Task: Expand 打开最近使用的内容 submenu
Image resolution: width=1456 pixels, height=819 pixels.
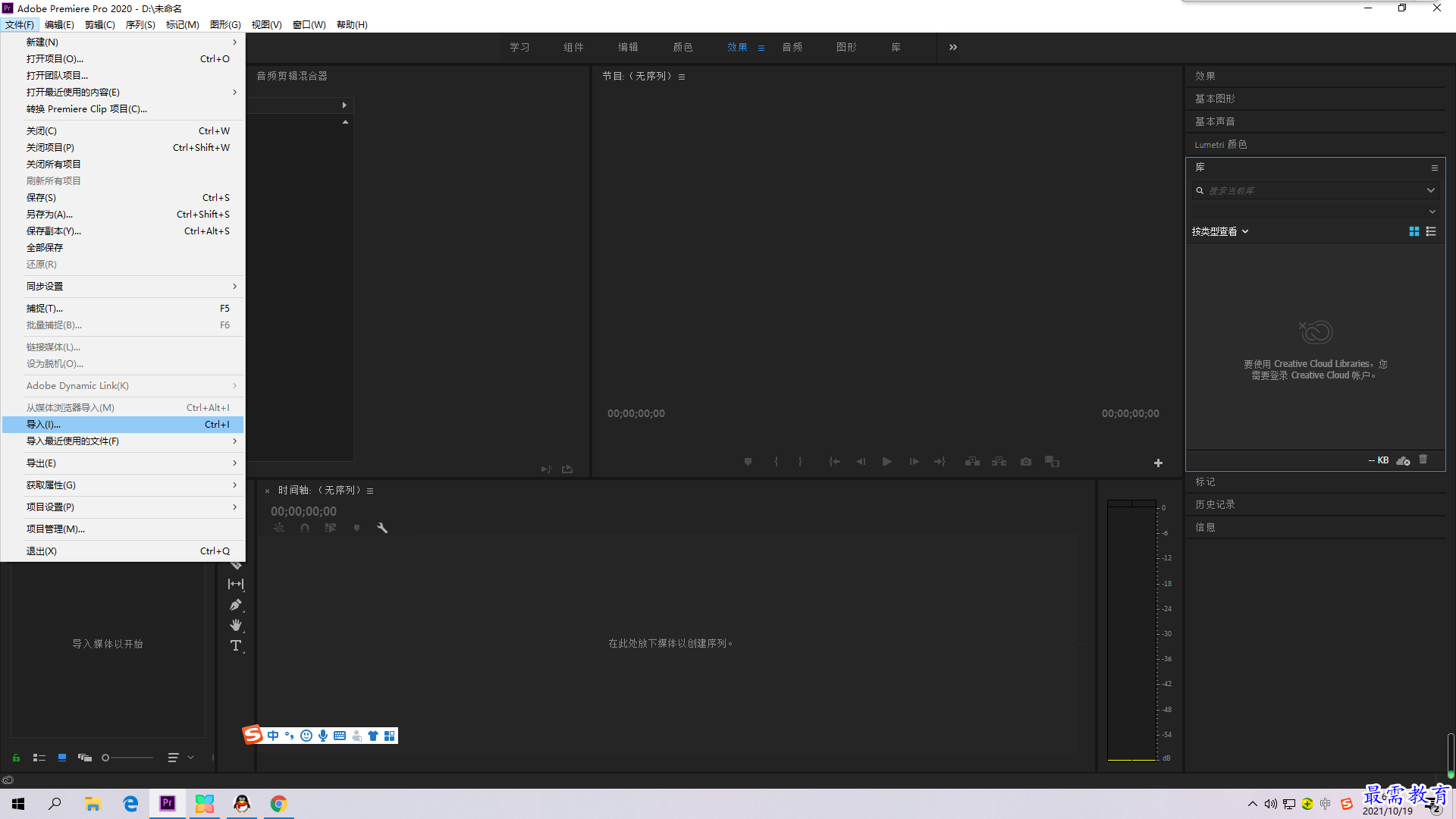Action: pos(123,92)
